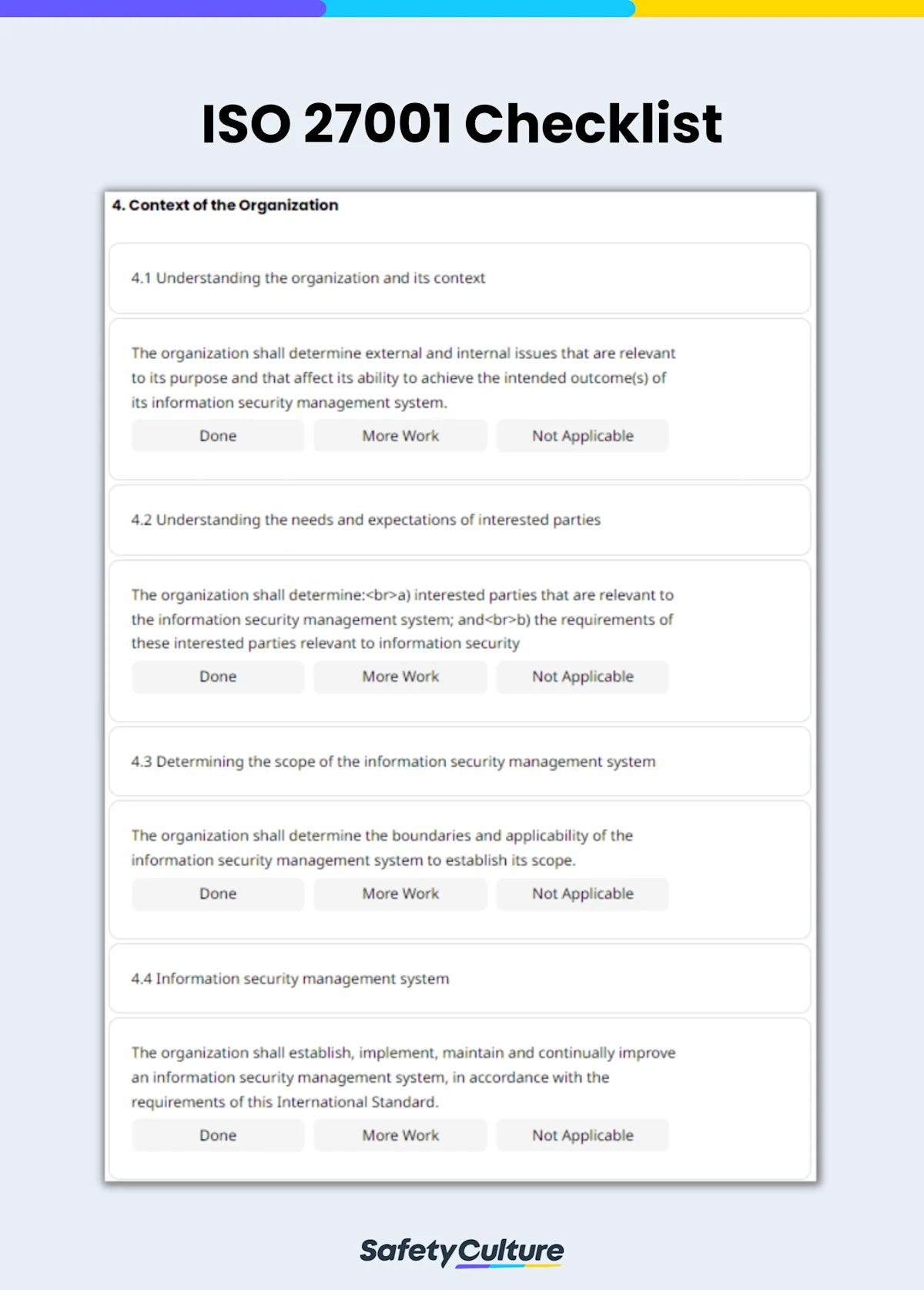Mark clause 4.3 as Not Applicable

tap(583, 893)
